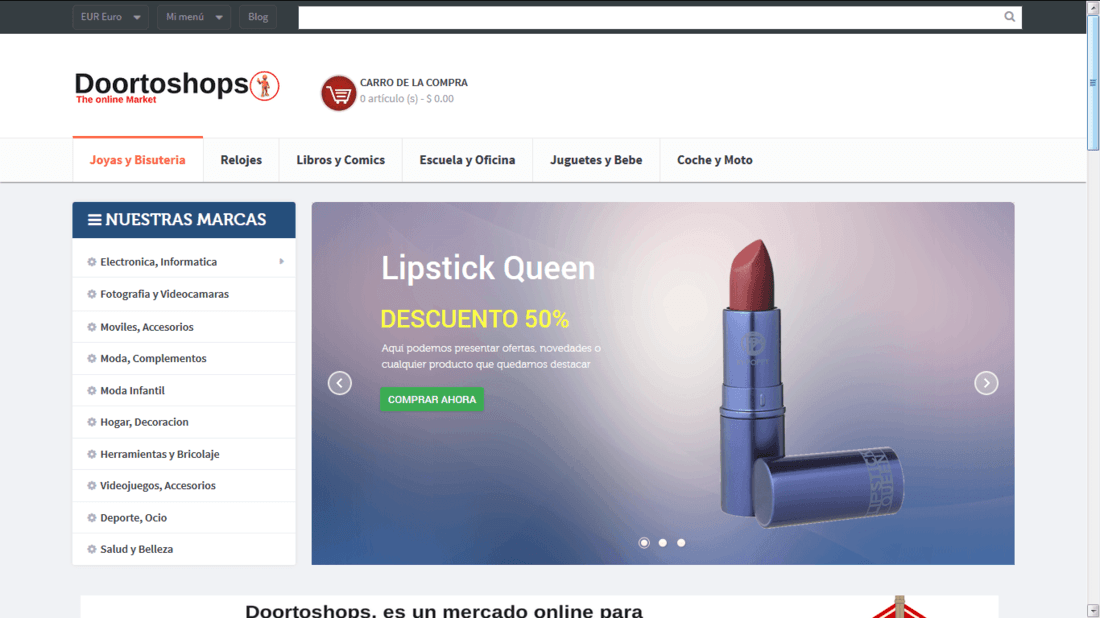Viewport: 1100px width, 618px height.
Task: Click gear icon beside Herramientas y Bricolaje
Action: [x=92, y=455]
